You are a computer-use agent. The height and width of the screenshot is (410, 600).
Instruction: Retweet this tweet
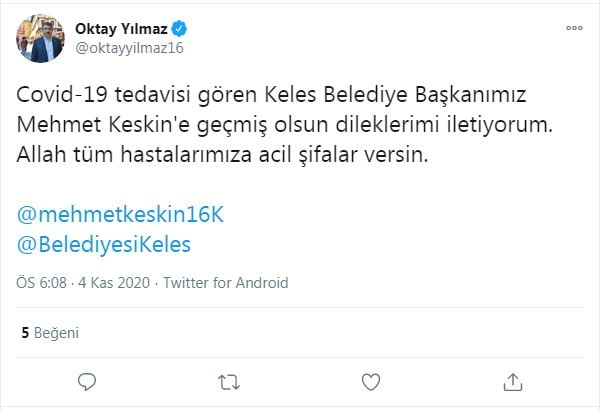click(x=229, y=381)
